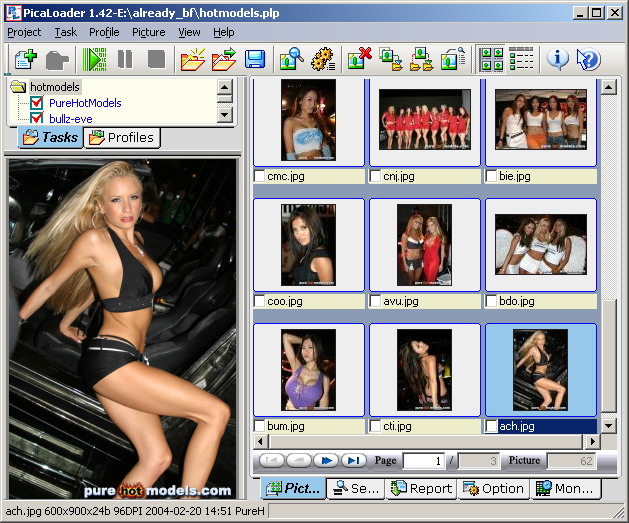Open the Report tab
The width and height of the screenshot is (629, 523).
(x=421, y=489)
